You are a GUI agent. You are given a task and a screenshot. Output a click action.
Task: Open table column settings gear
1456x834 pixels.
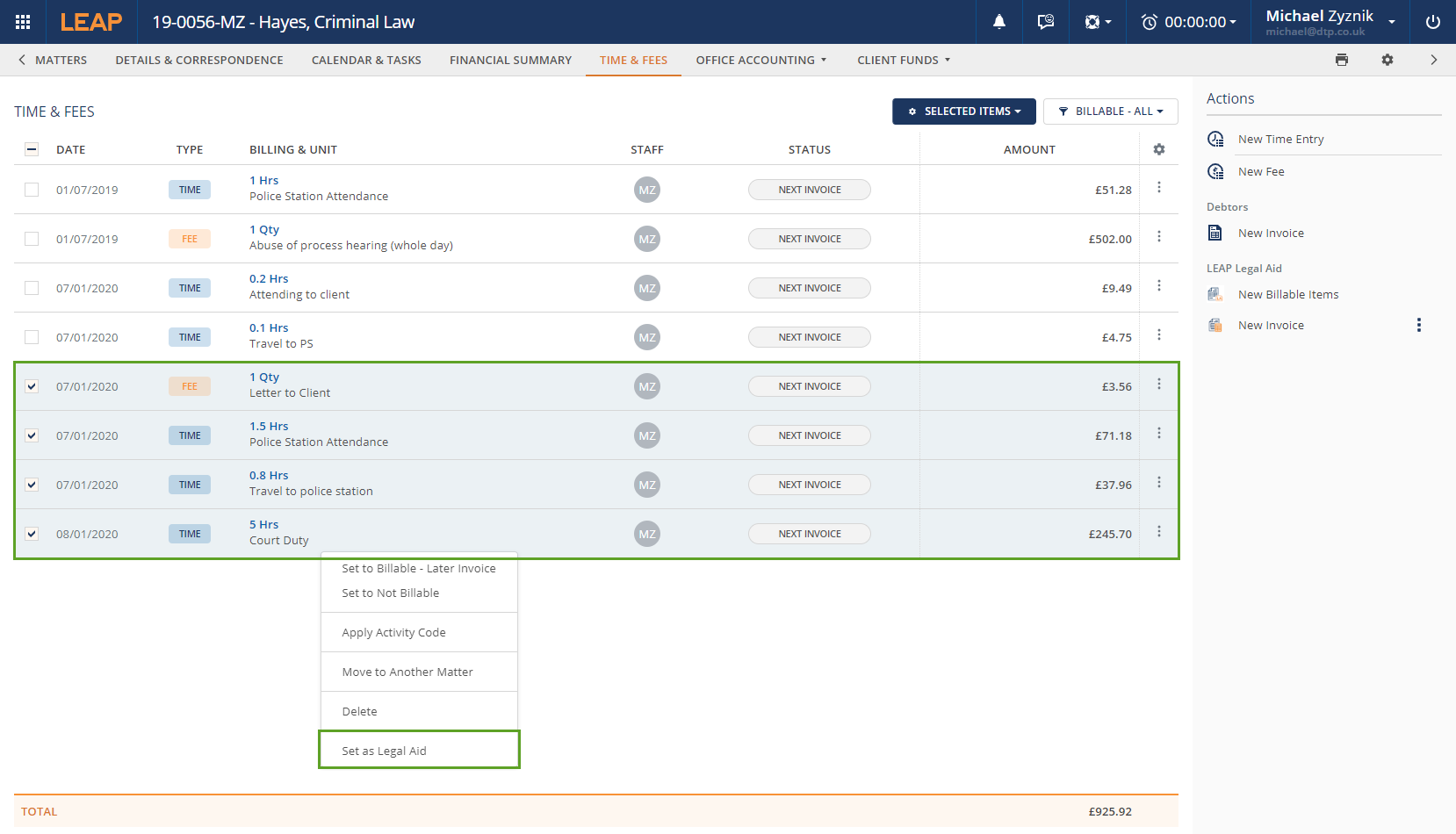1158,149
